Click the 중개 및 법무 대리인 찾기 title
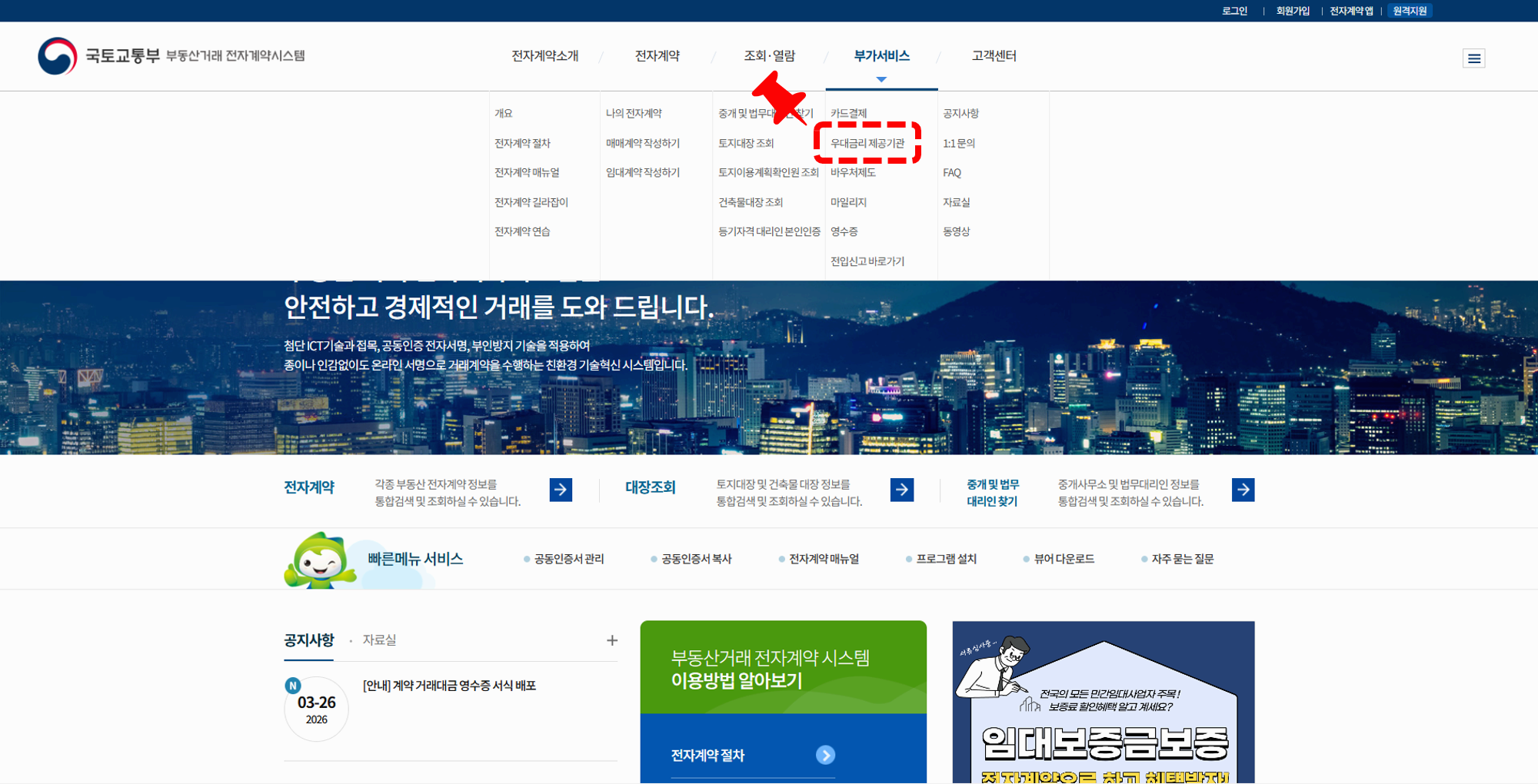The width and height of the screenshot is (1538, 784). (x=993, y=493)
